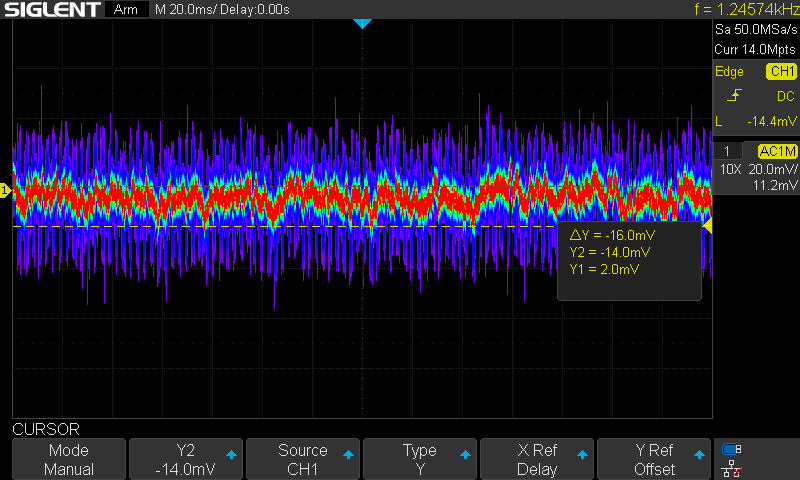Viewport: 800px width, 480px height.
Task: Open X Ref Delay softkey
Action: point(537,459)
